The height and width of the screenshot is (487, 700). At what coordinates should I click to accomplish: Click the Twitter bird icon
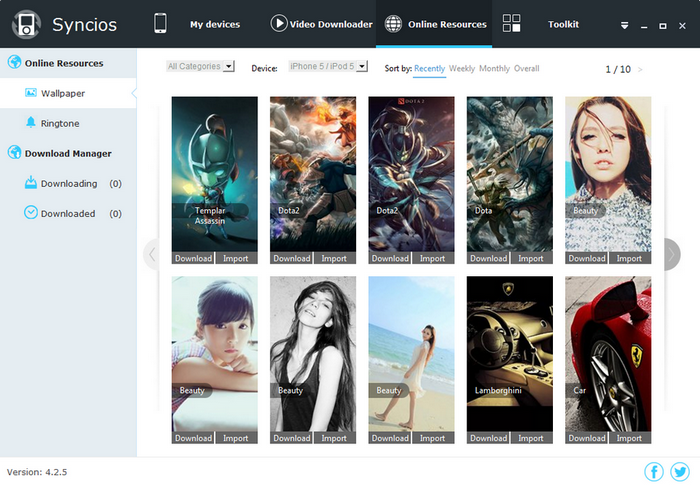click(680, 471)
